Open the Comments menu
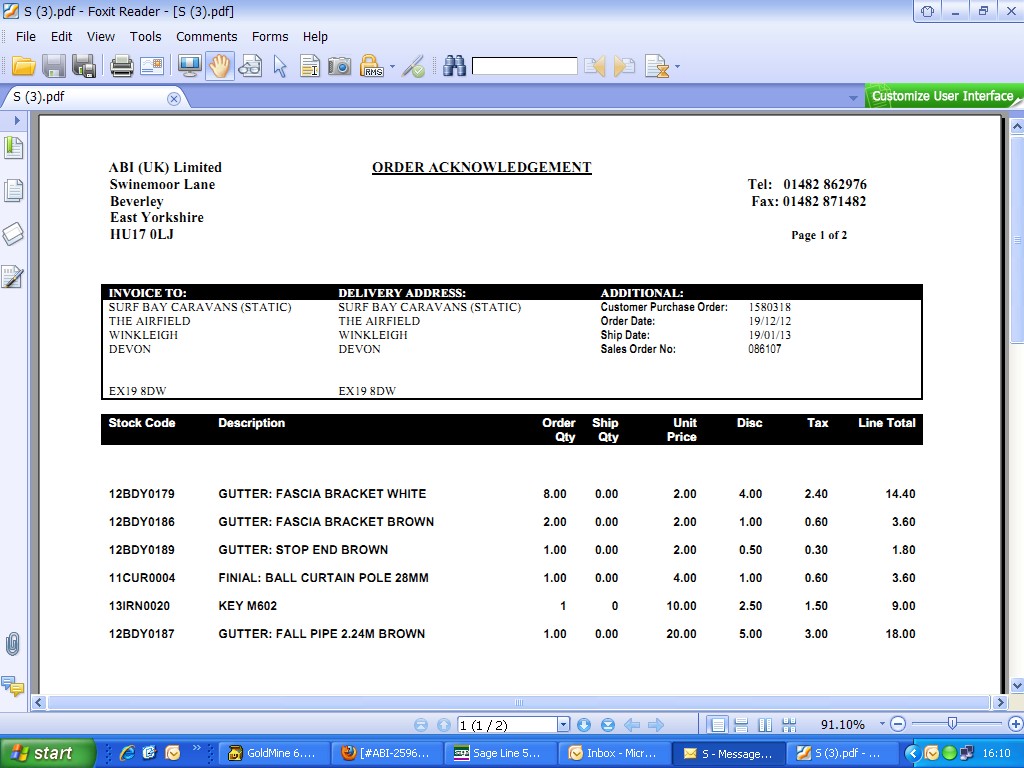1024x768 pixels. point(206,36)
